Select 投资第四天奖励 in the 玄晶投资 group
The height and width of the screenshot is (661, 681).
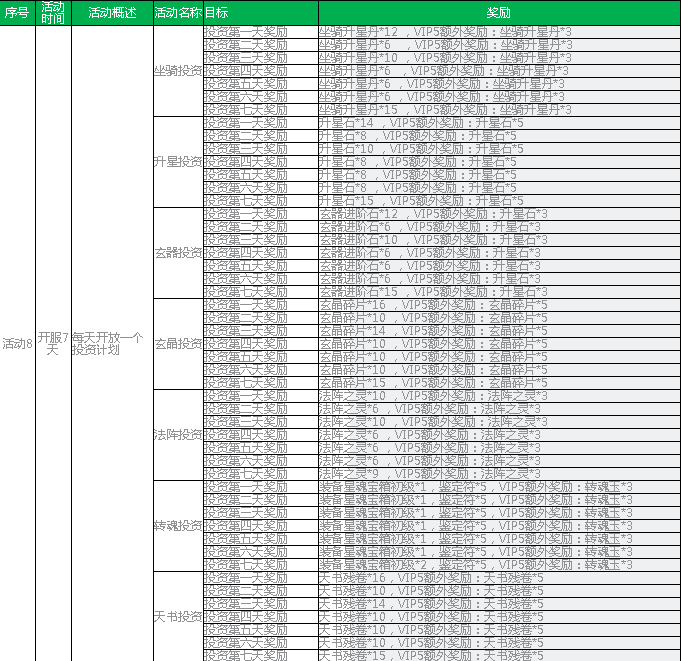click(x=261, y=344)
